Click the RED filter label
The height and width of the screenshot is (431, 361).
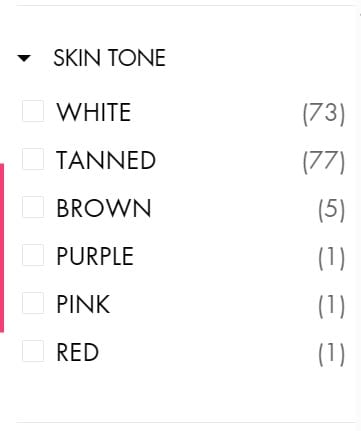pyautogui.click(x=78, y=352)
